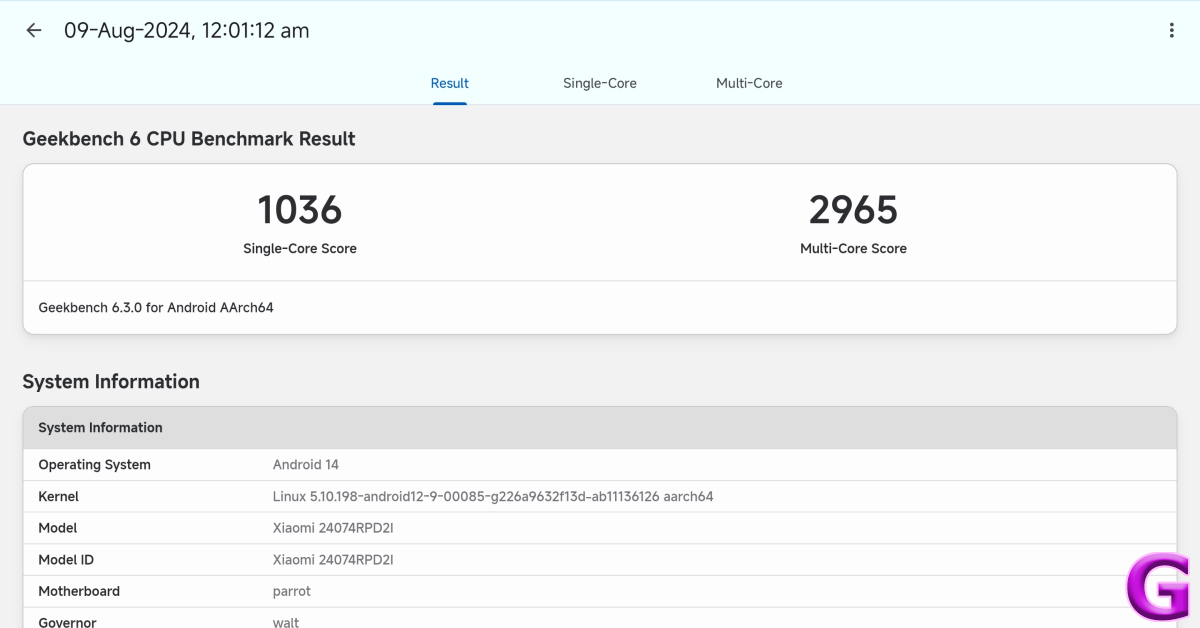Select the motherboard value parrot
Image resolution: width=1200 pixels, height=628 pixels.
coord(292,592)
